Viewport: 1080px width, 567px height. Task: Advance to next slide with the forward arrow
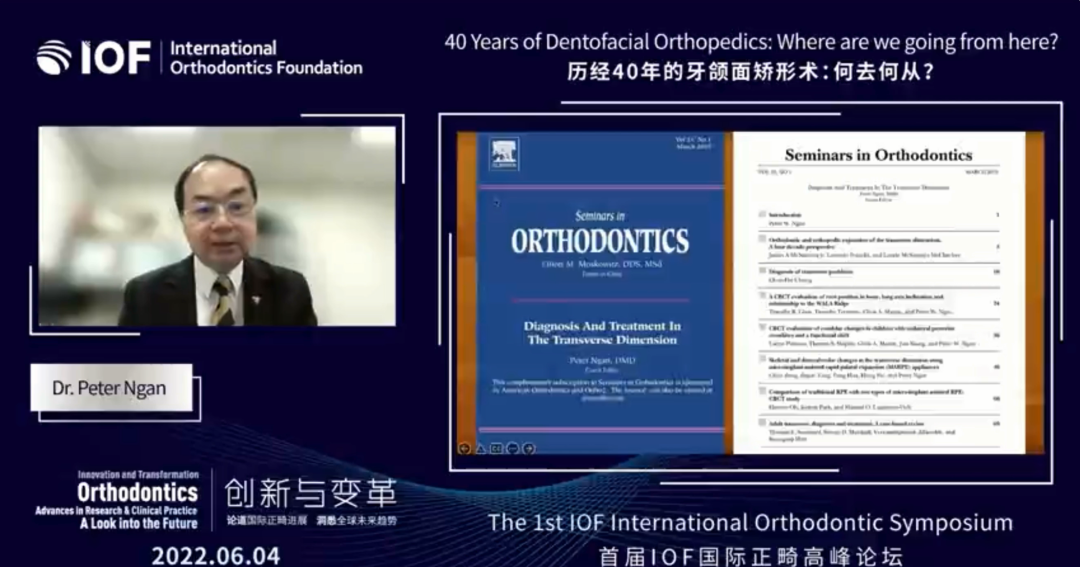coord(529,449)
